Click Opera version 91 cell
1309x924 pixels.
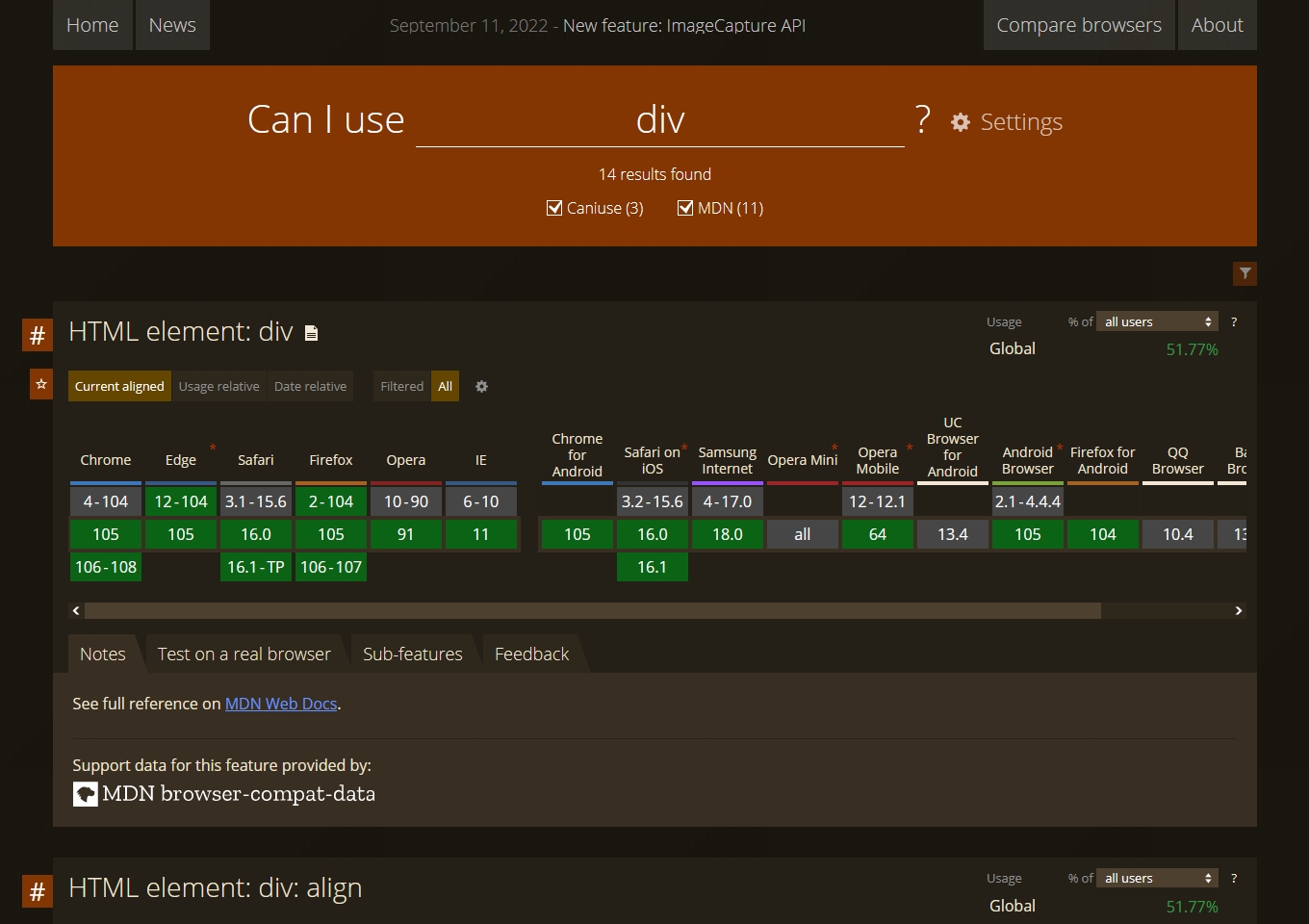click(406, 534)
